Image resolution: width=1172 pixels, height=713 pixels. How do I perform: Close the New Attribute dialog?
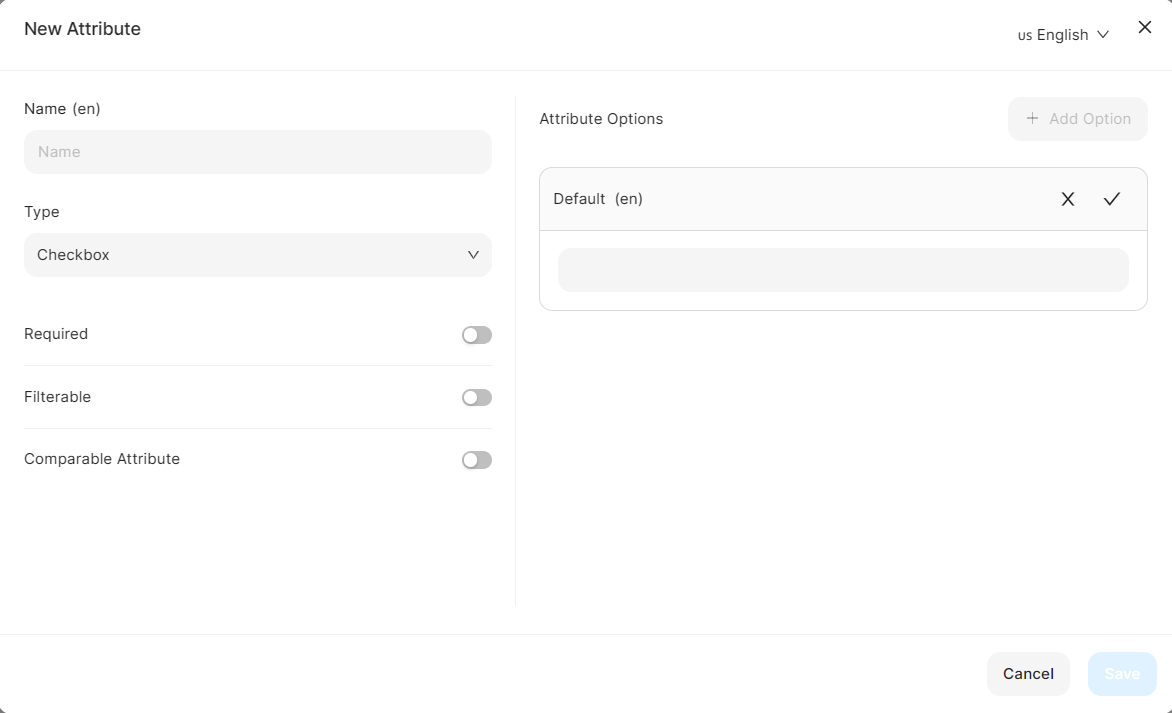[x=1145, y=28]
